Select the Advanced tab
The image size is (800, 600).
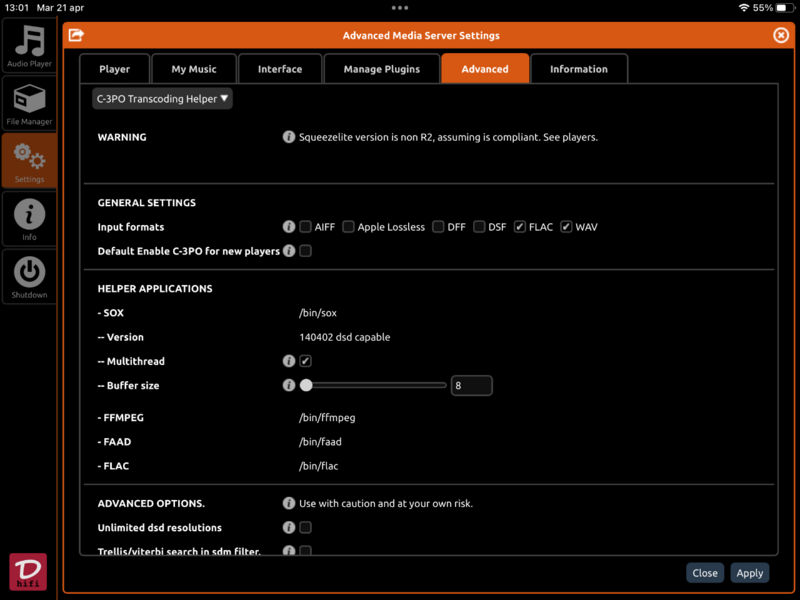pos(485,68)
